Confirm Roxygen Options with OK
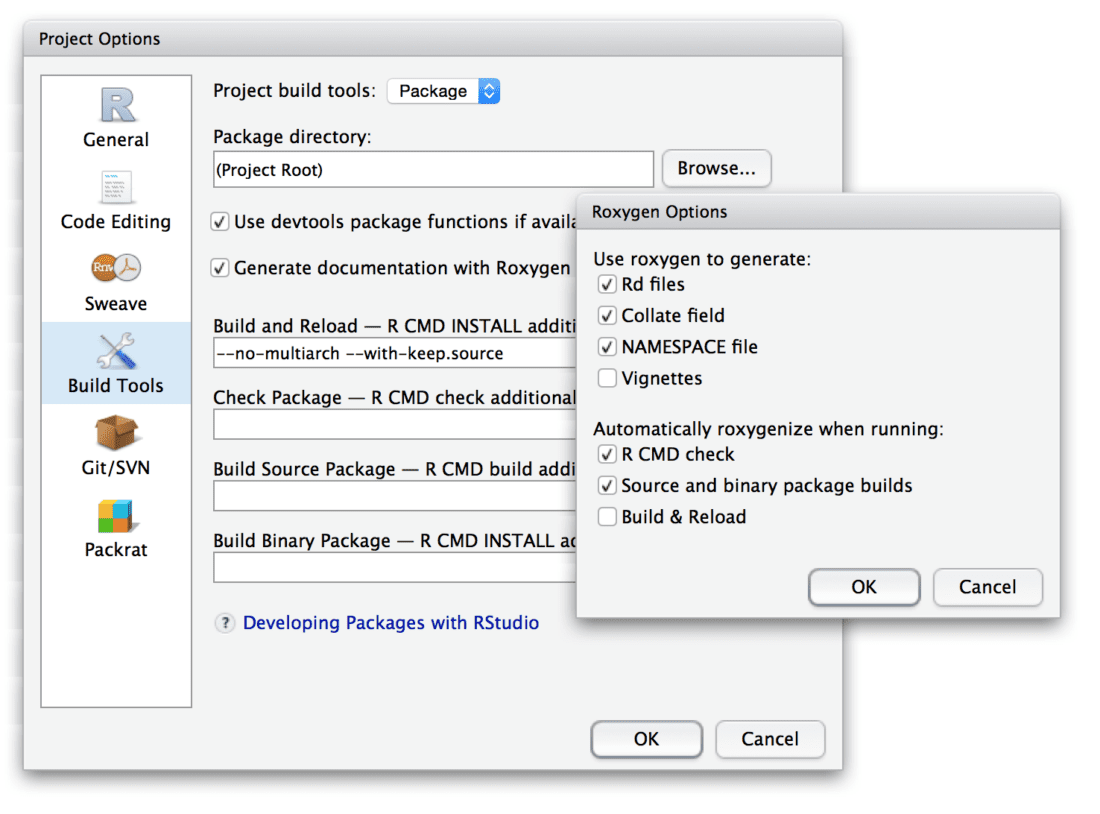1100x814 pixels. [x=863, y=587]
